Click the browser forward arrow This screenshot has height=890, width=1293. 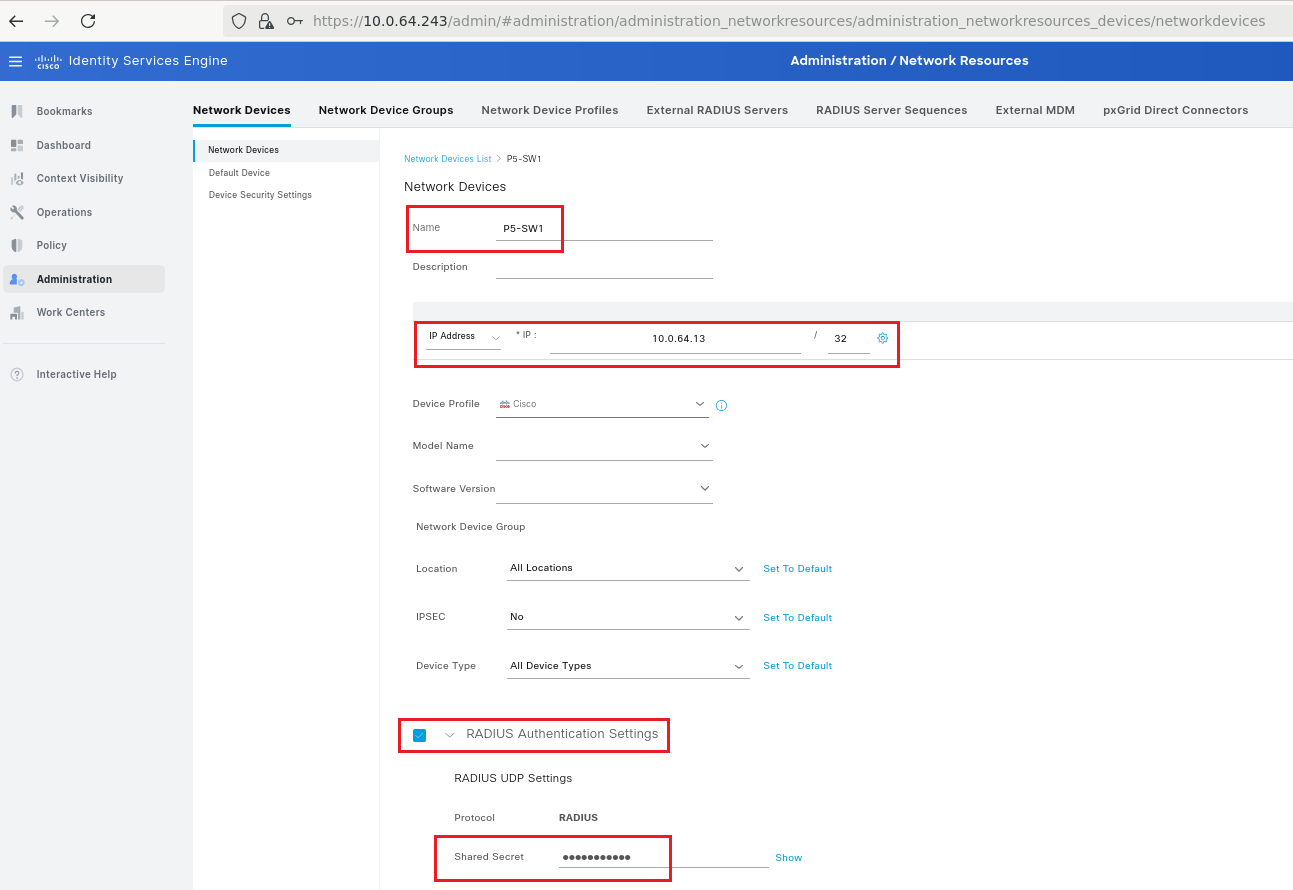tap(52, 20)
